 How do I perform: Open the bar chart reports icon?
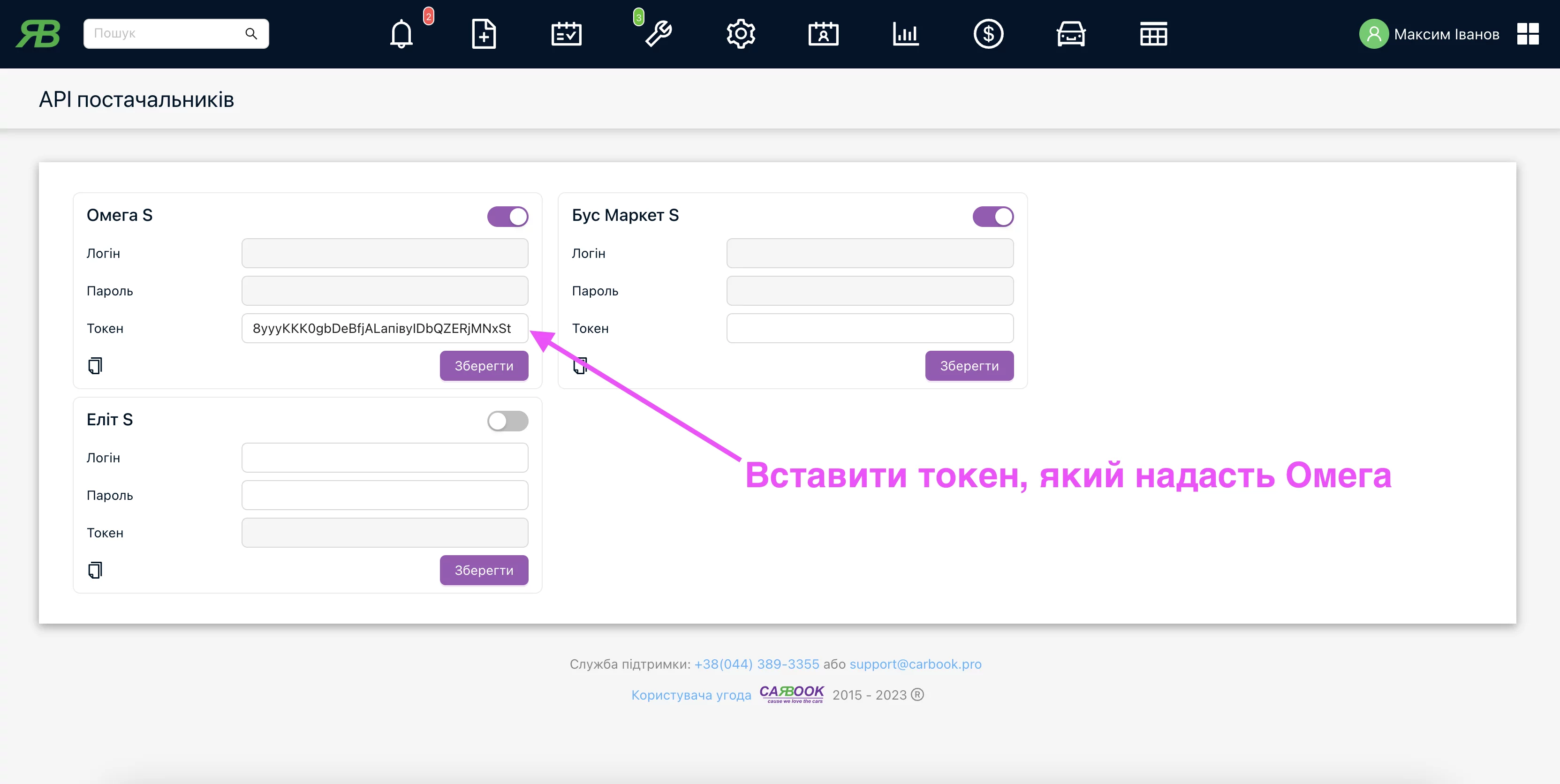click(906, 34)
